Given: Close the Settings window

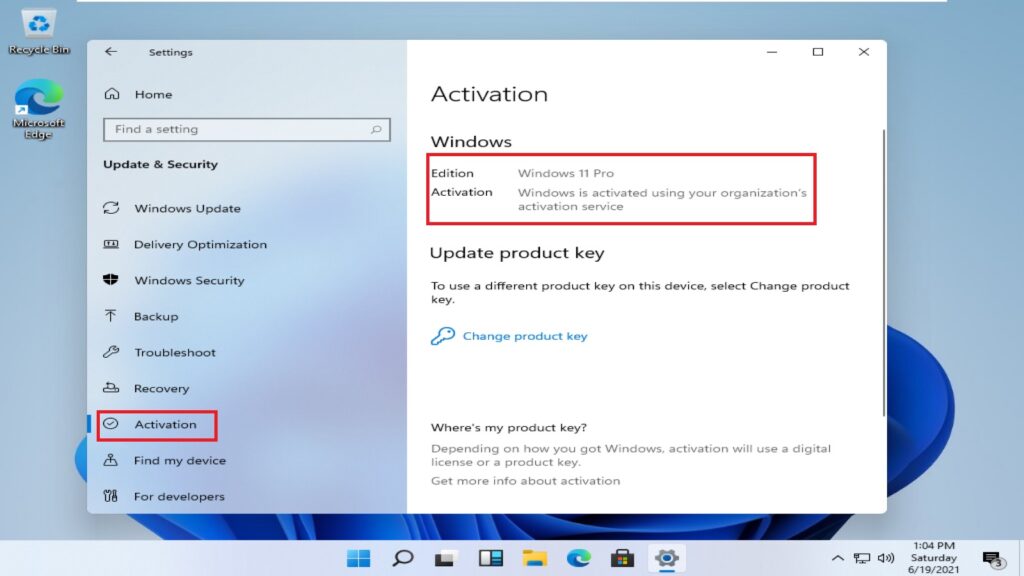Looking at the screenshot, I should click(x=863, y=52).
